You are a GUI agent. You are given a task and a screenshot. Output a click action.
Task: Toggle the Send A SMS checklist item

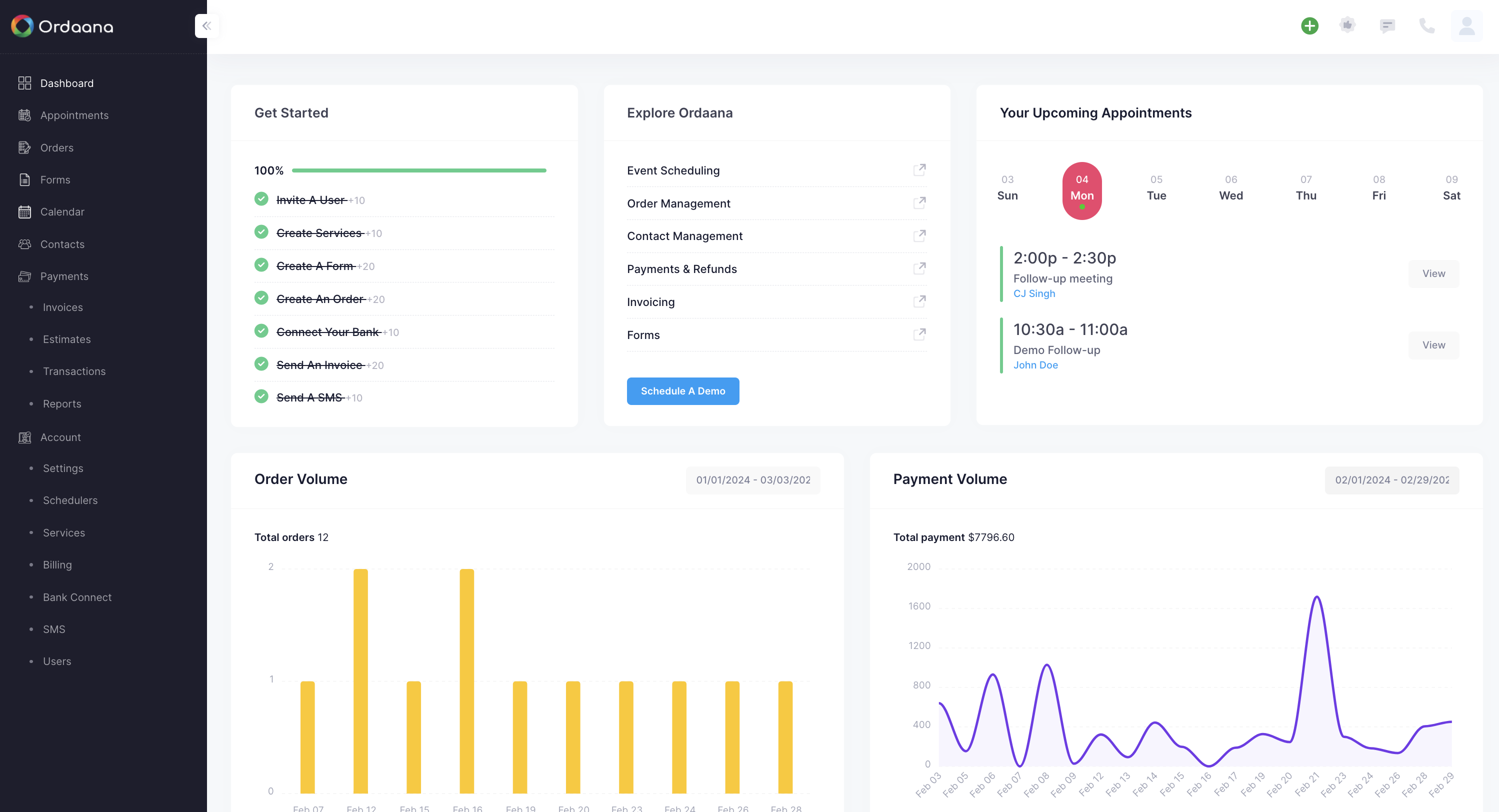coord(261,396)
